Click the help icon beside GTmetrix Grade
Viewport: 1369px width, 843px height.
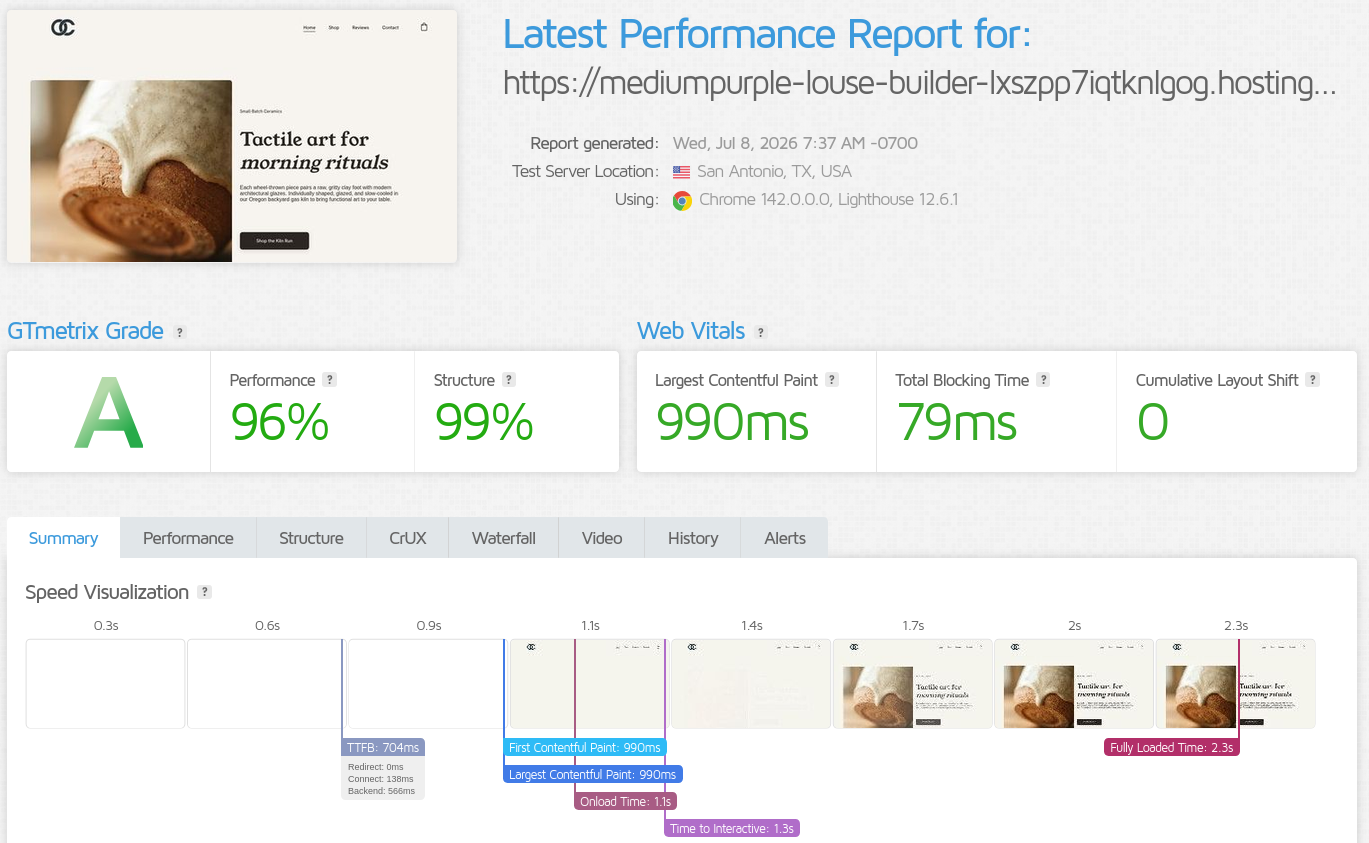click(180, 332)
